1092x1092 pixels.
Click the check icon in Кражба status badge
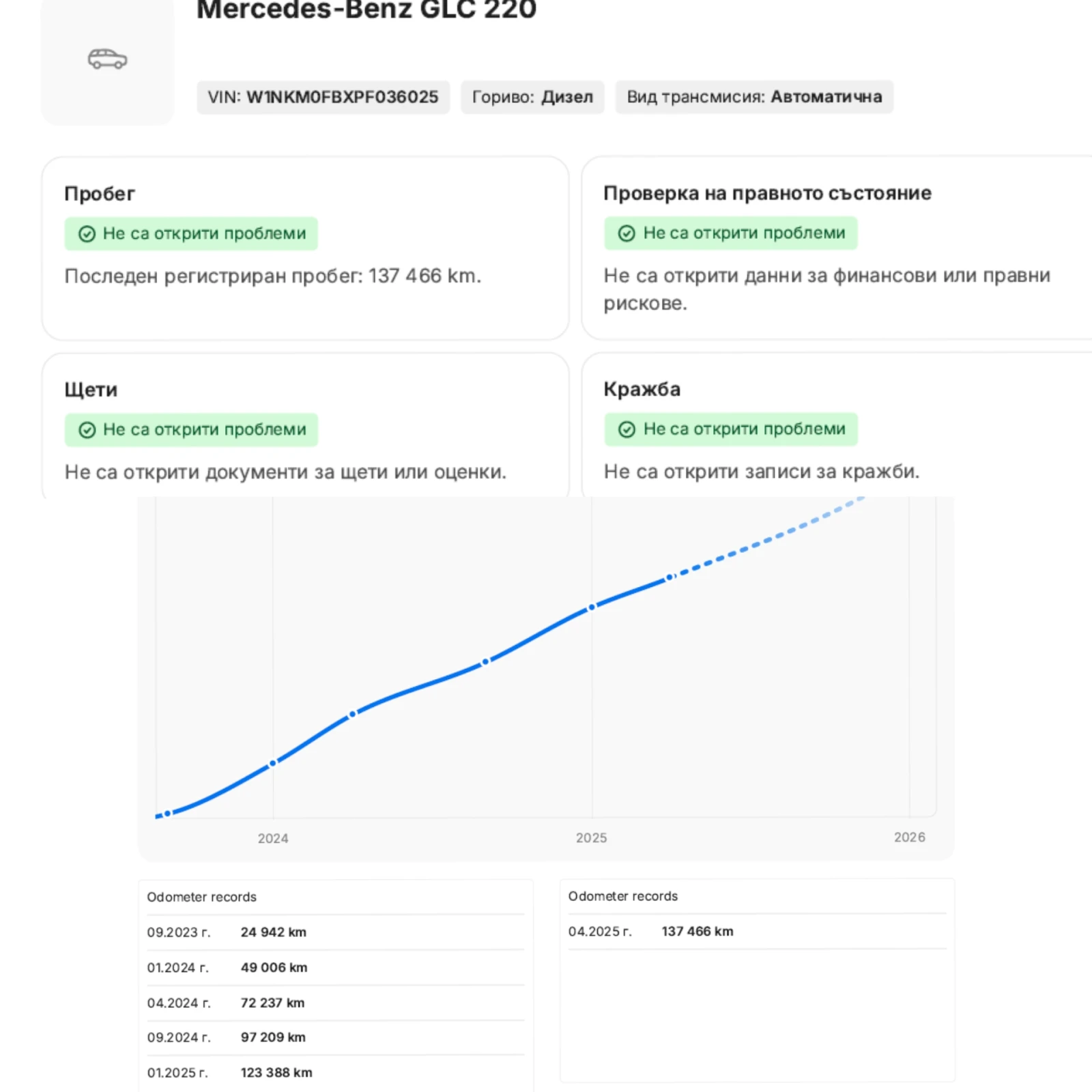tap(626, 429)
